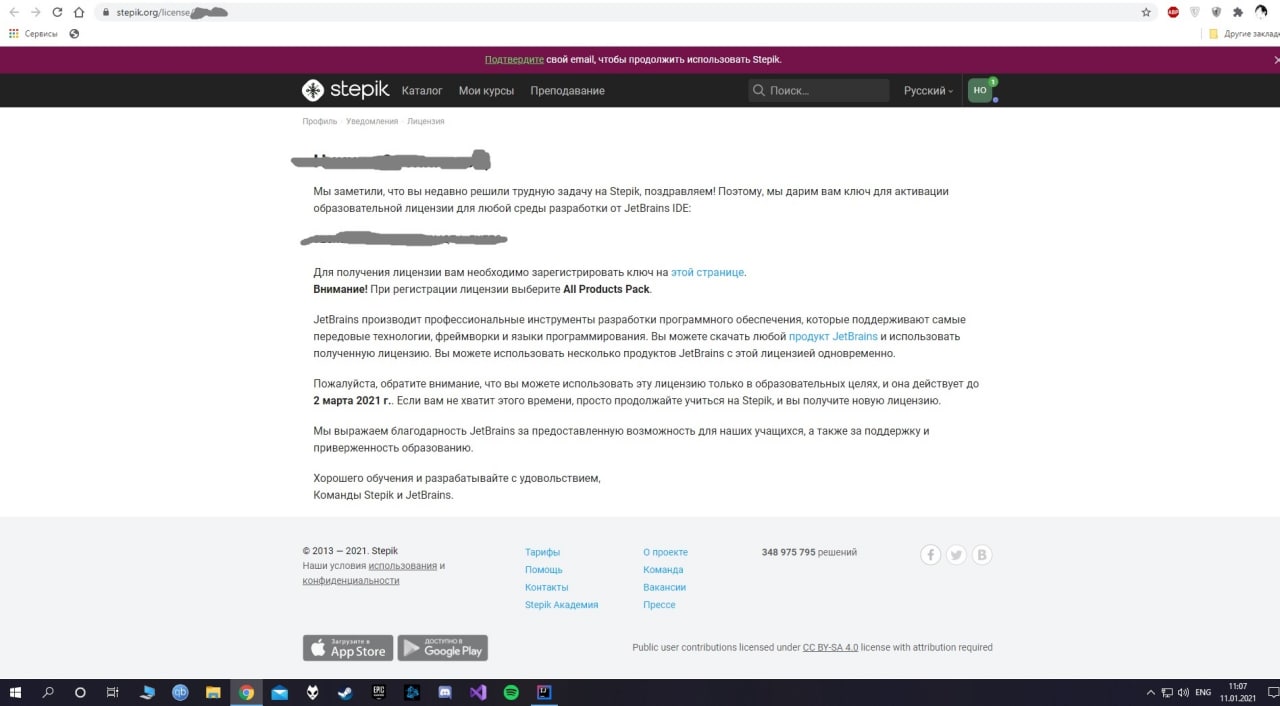Click the Twitter icon in footer
Viewport: 1280px width, 706px height.
click(x=957, y=555)
